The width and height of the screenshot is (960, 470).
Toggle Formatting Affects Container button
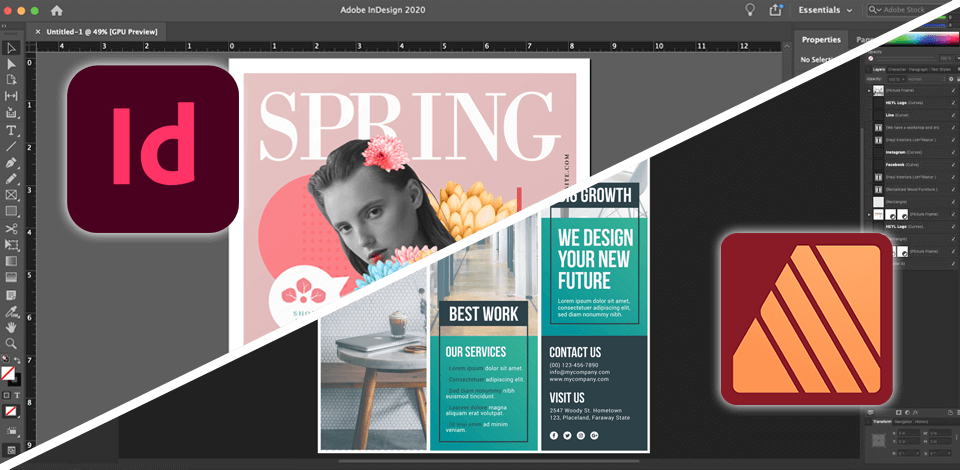pos(7,395)
